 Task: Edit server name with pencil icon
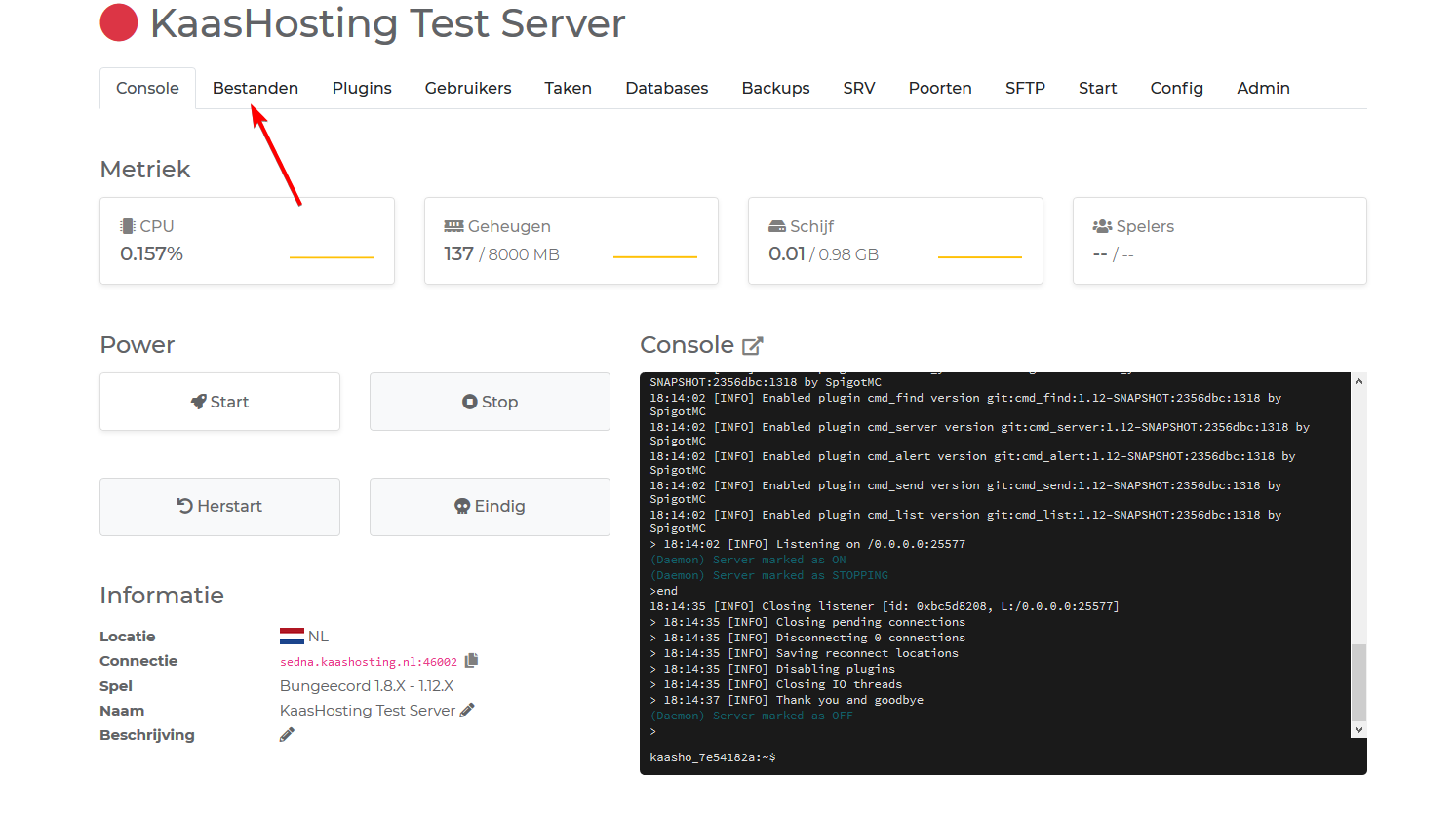point(467,711)
